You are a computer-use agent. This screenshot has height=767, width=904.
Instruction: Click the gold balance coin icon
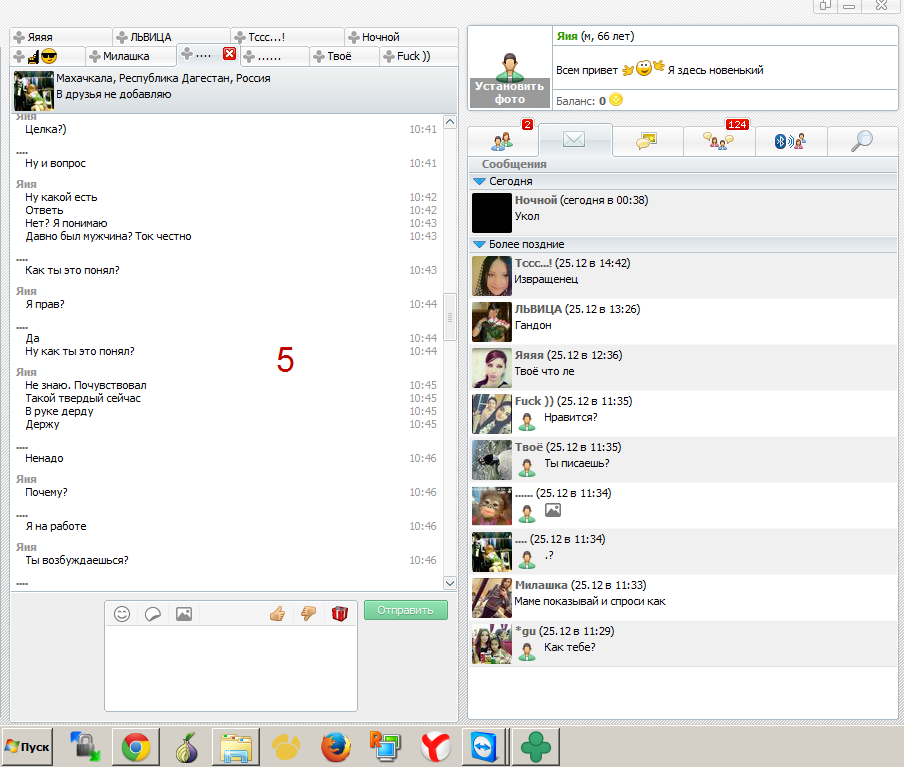tap(616, 100)
